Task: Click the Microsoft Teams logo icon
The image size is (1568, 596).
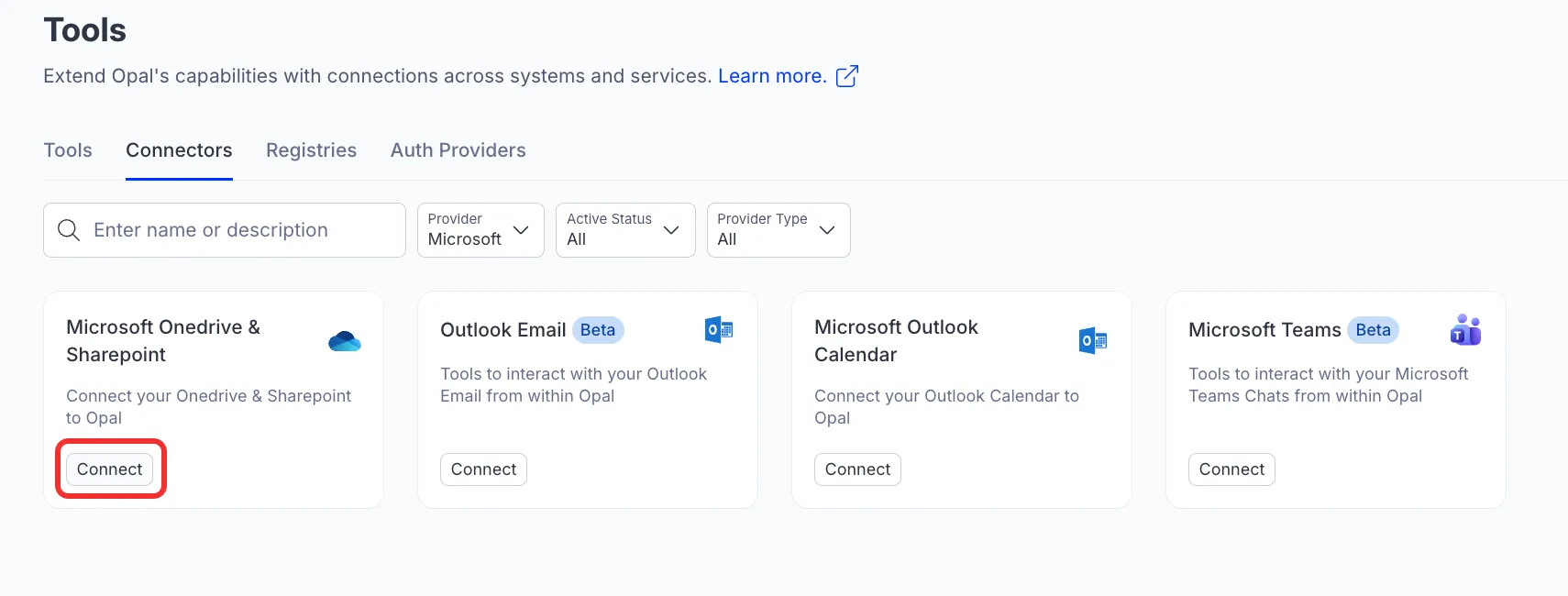Action: click(1465, 330)
